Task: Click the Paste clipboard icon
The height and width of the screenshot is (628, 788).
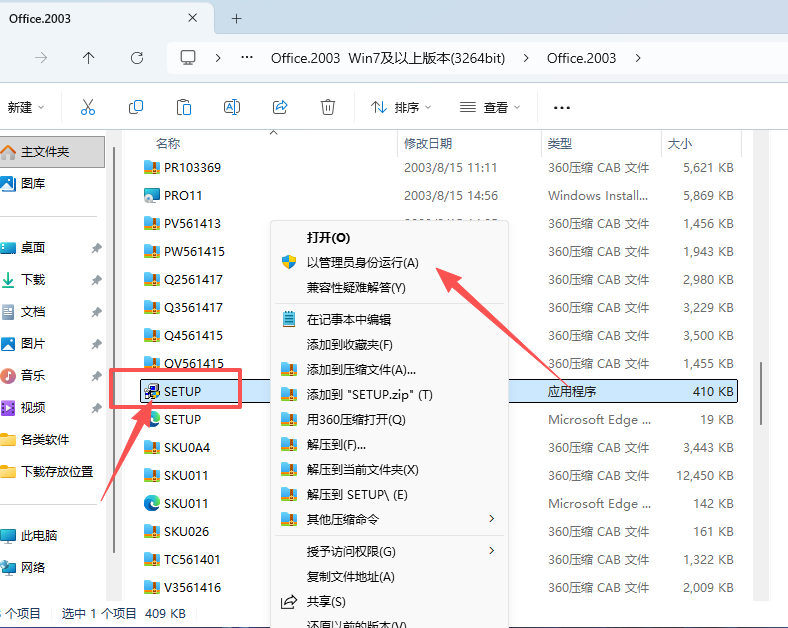Action: pyautogui.click(x=184, y=107)
